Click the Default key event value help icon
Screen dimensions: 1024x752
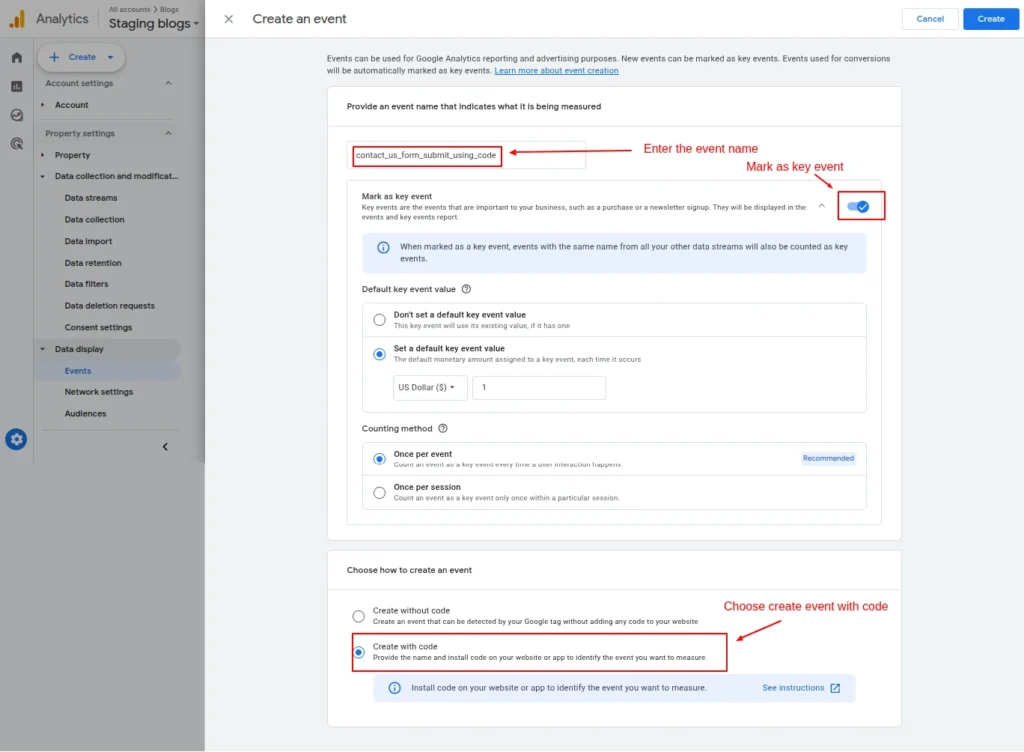coord(466,289)
